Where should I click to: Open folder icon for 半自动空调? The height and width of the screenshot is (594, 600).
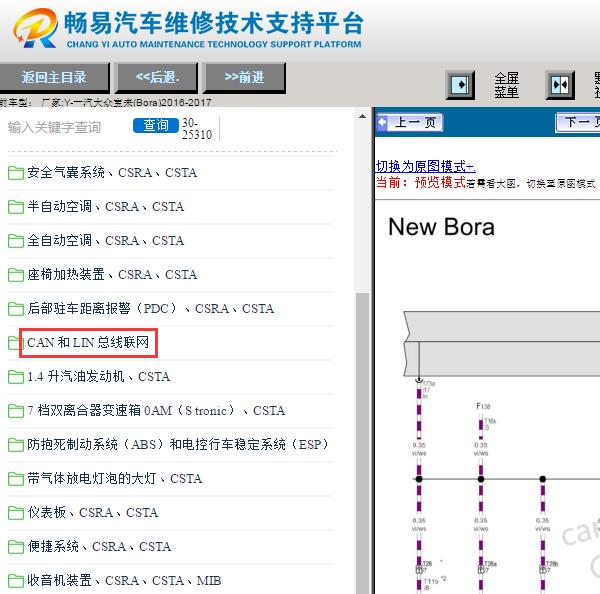(16, 207)
